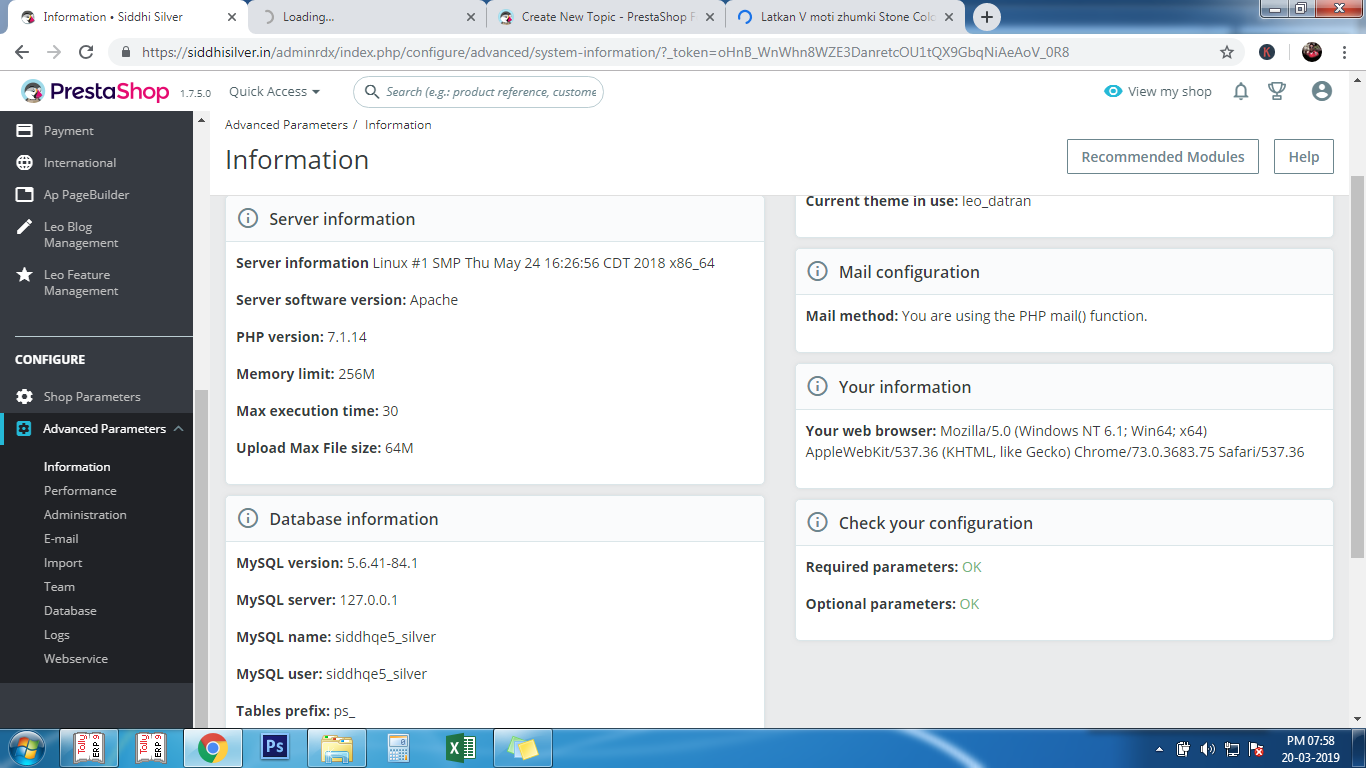The width and height of the screenshot is (1366, 768).
Task: Open the Import submenu item
Action: tap(63, 563)
